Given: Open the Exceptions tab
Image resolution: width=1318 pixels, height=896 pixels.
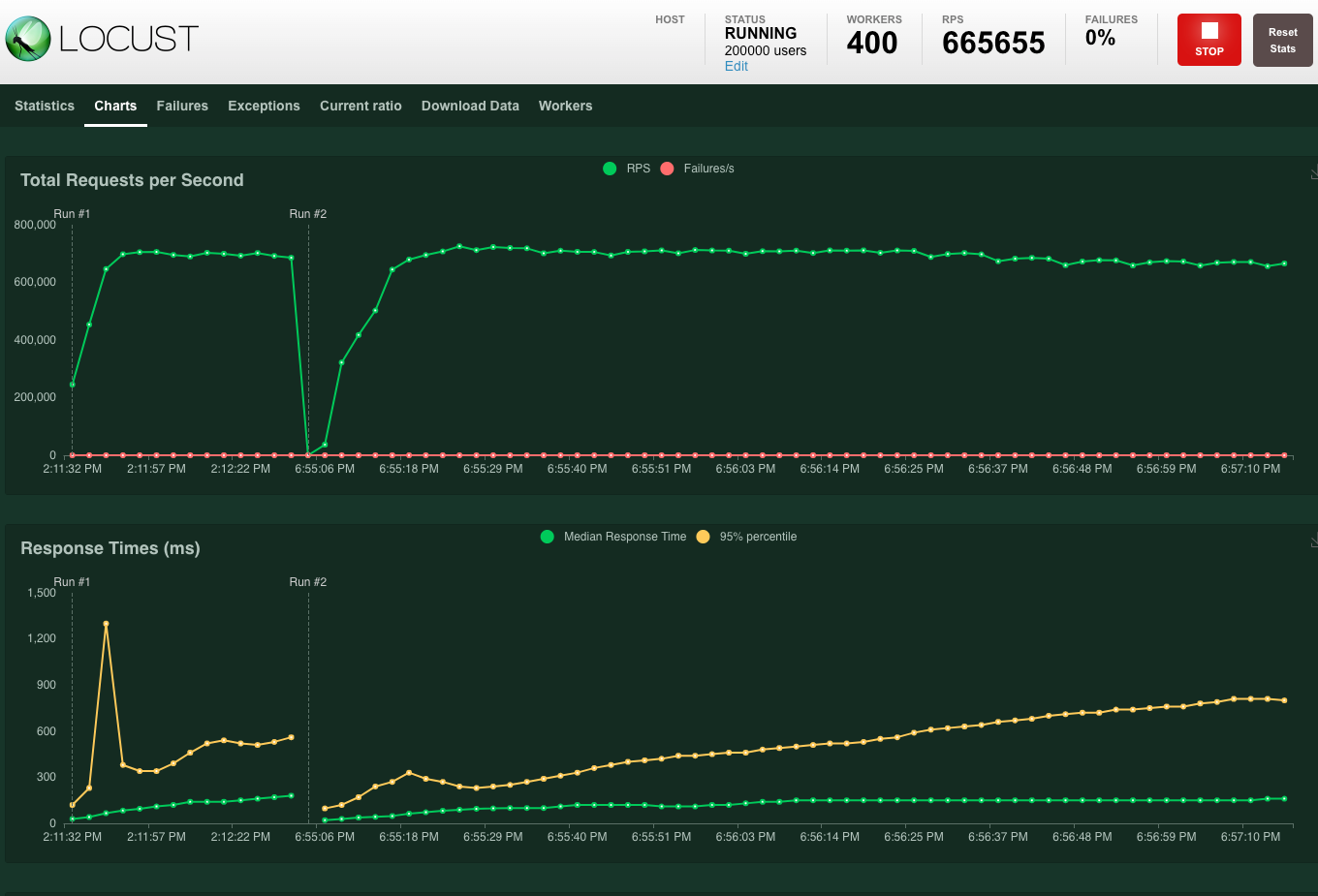Looking at the screenshot, I should (264, 106).
